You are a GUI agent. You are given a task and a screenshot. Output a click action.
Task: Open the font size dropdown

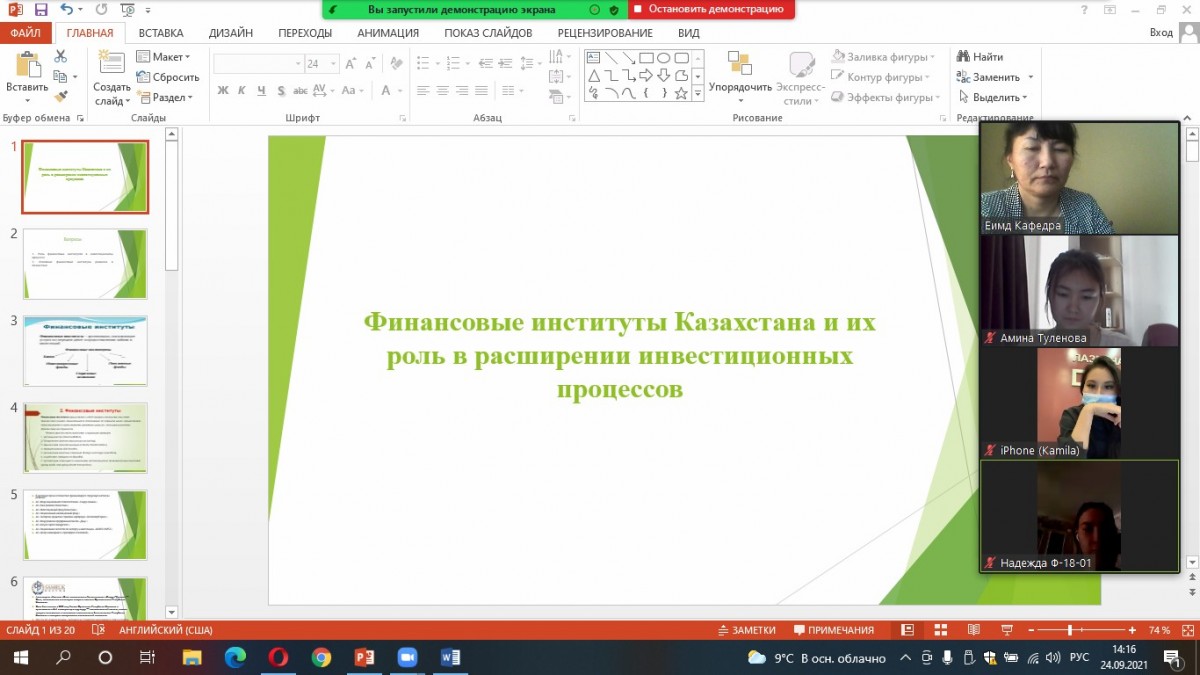pos(337,63)
